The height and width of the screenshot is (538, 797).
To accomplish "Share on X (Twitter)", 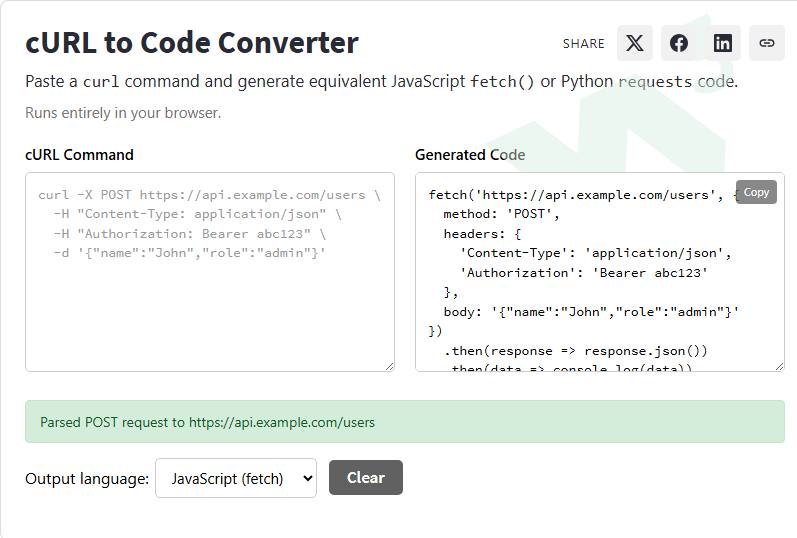I will pos(634,43).
